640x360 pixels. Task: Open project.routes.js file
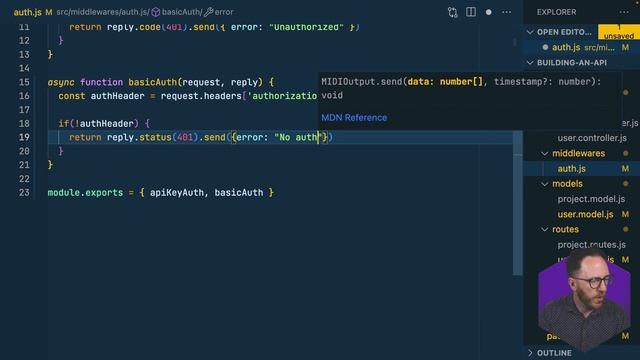(591, 244)
